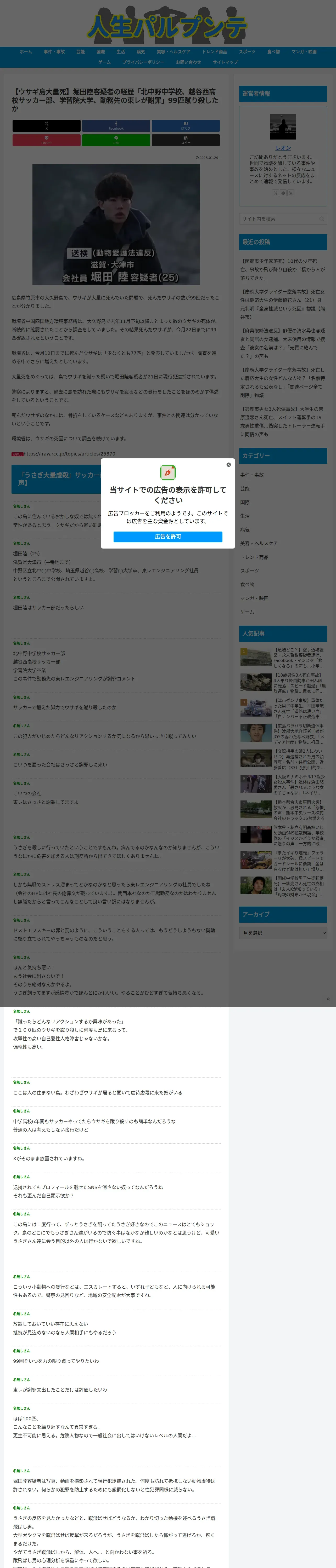Open popular article 熊本県合志市車両火災
Viewport: 336px width, 1568px height.
coord(283,810)
